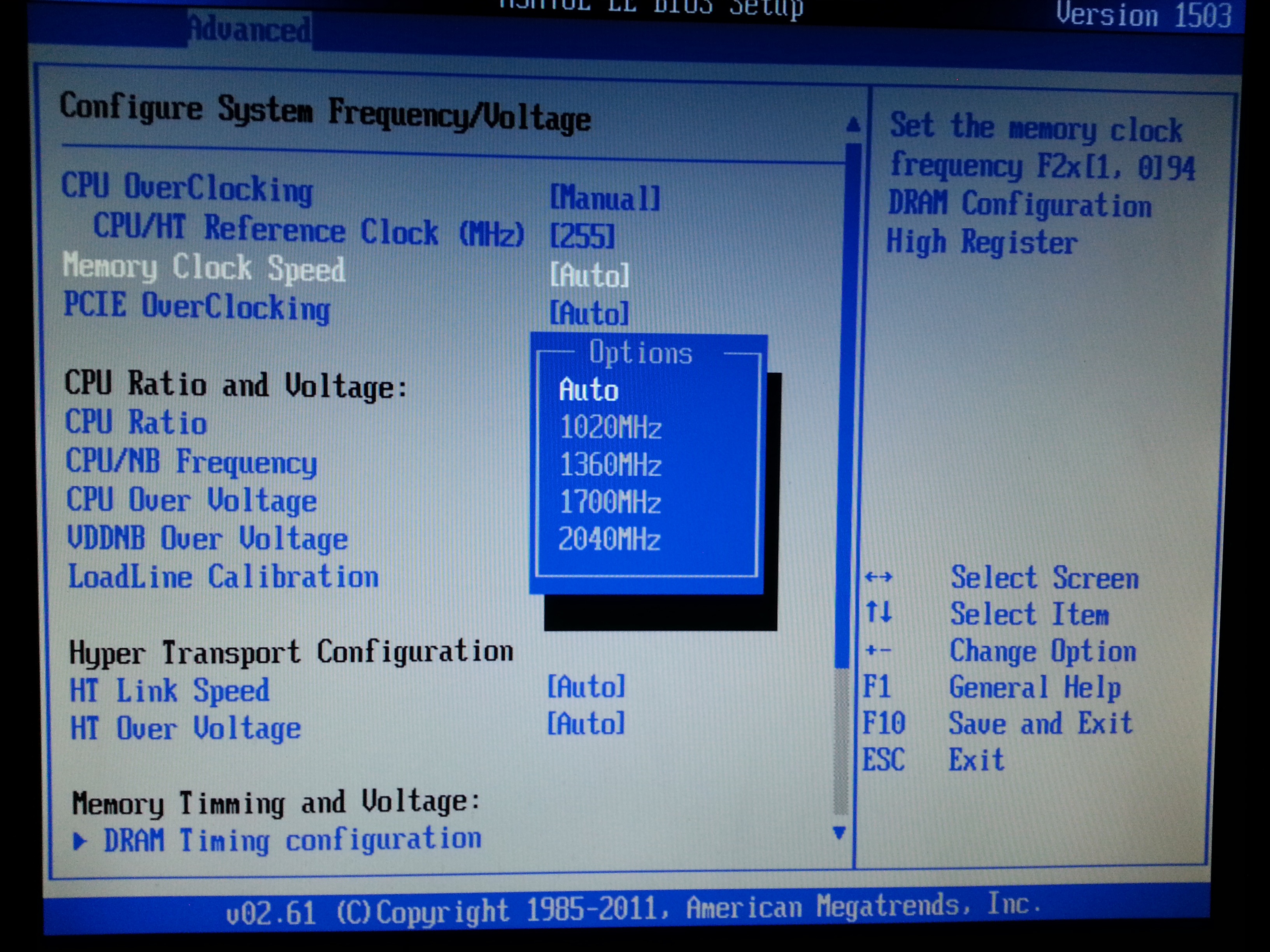Select Auto in the Options popup
1270x952 pixels.
pos(588,390)
